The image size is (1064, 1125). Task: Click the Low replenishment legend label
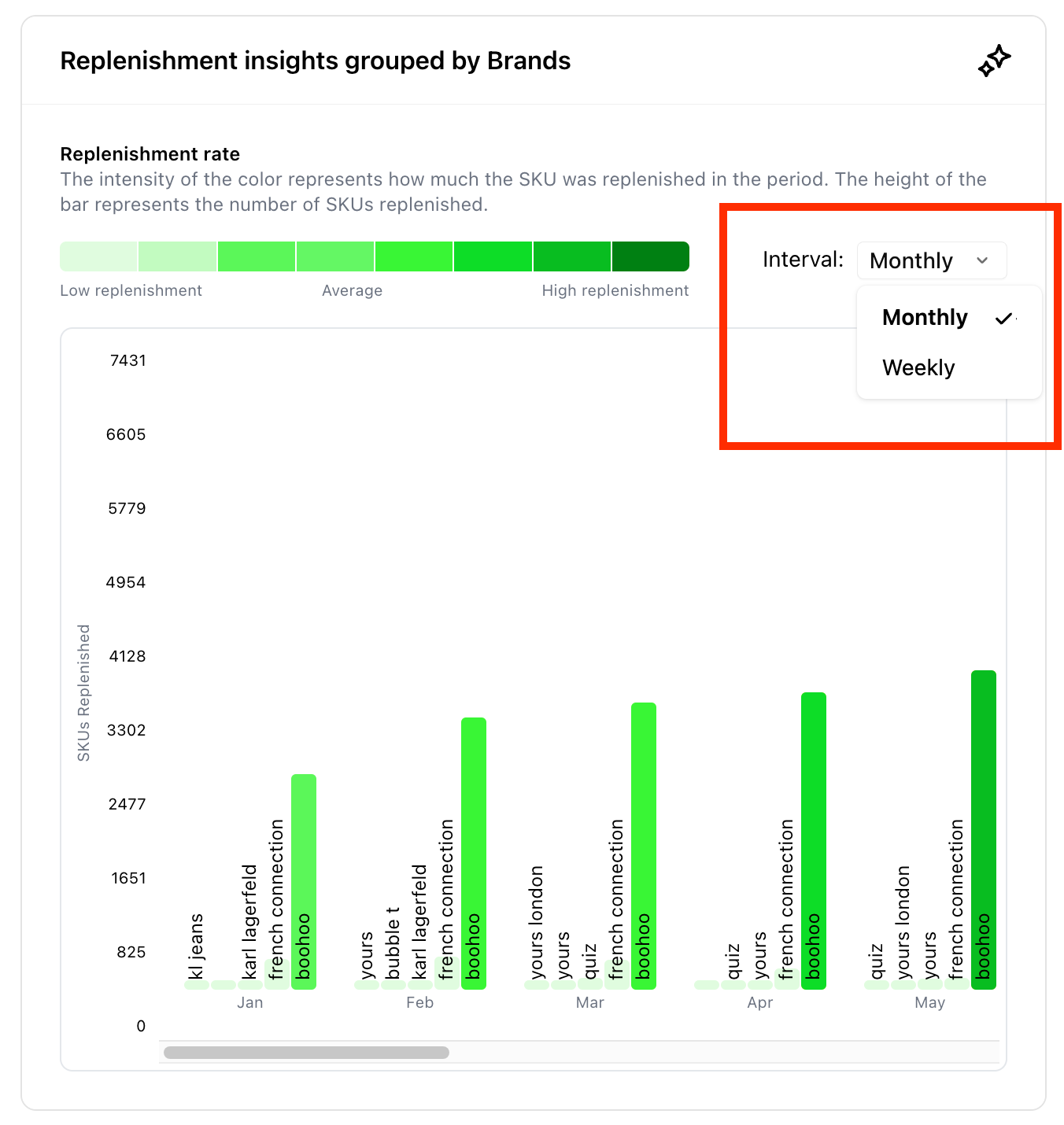131,290
